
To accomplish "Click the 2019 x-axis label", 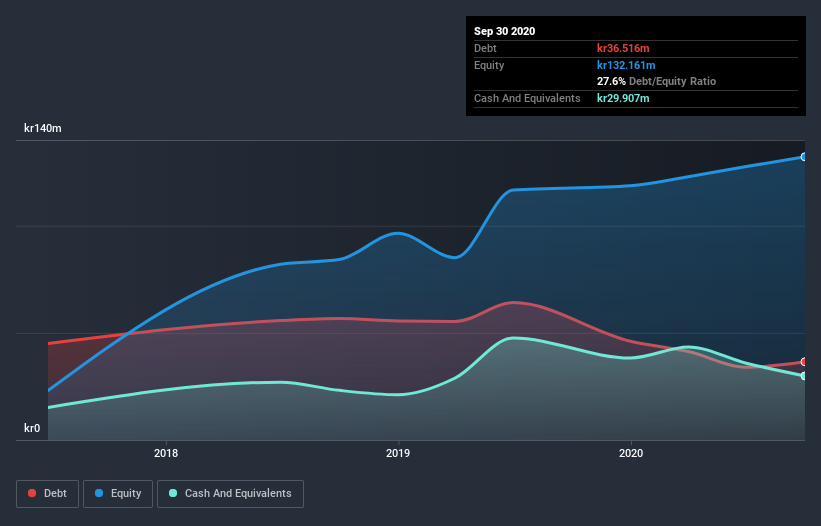I will click(398, 453).
